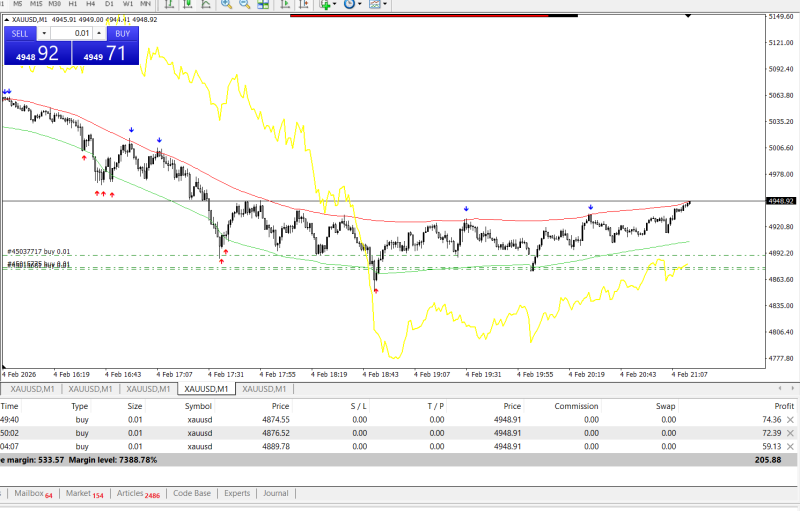Click the chart shift triangle marker
Screen dimensions: 800x511
pyautogui.click(x=688, y=16)
